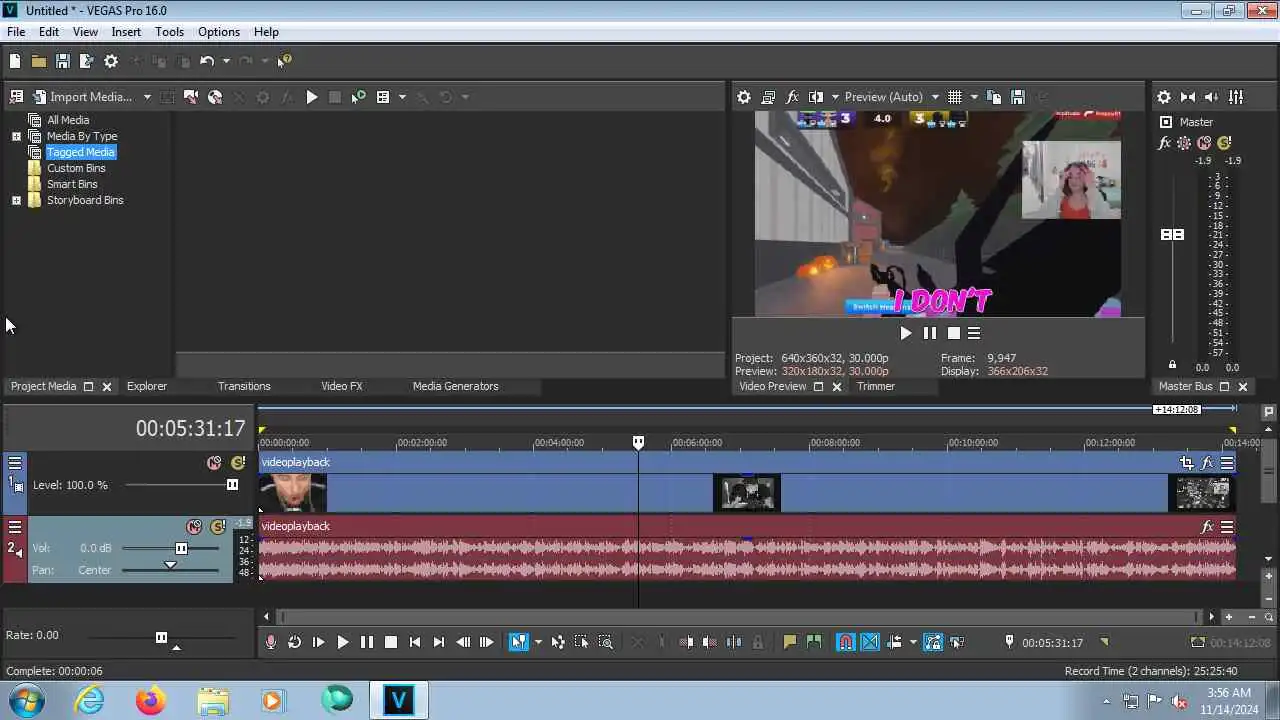Open undo history dropdown arrow

(226, 61)
